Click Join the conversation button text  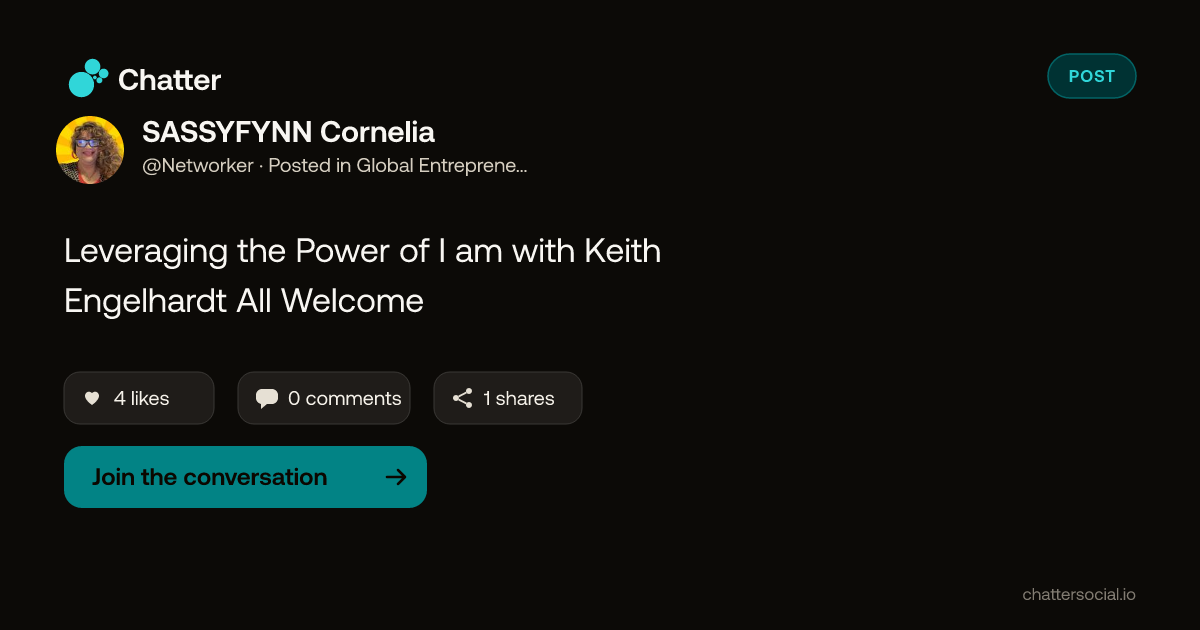[210, 477]
